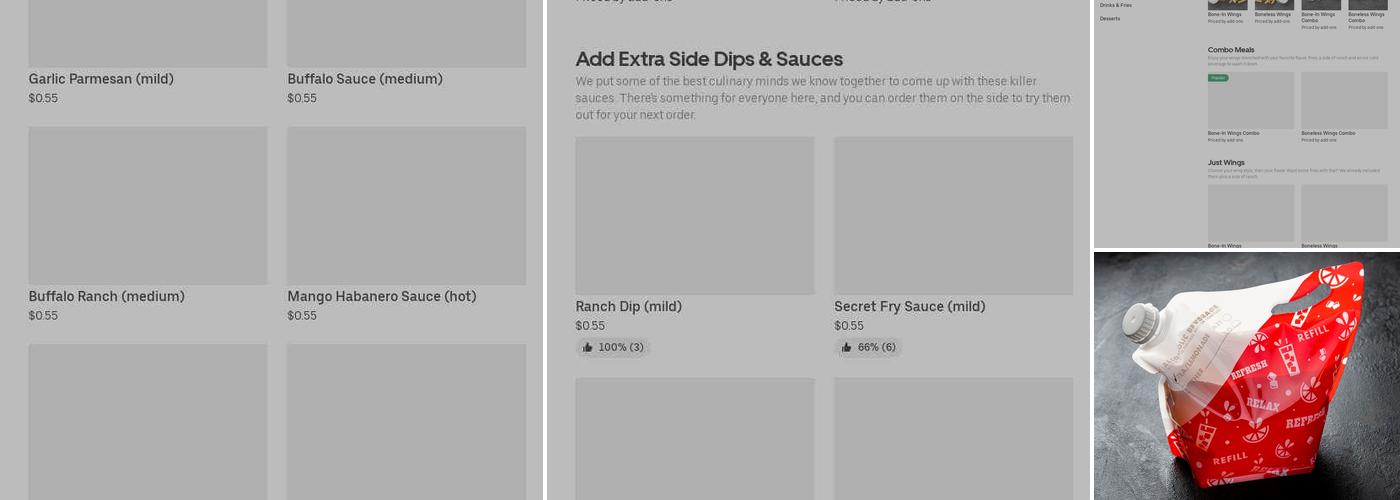Click the Secret Fry Sauce 66% rating badge
Screen dimensions: 1400x500
(868, 348)
